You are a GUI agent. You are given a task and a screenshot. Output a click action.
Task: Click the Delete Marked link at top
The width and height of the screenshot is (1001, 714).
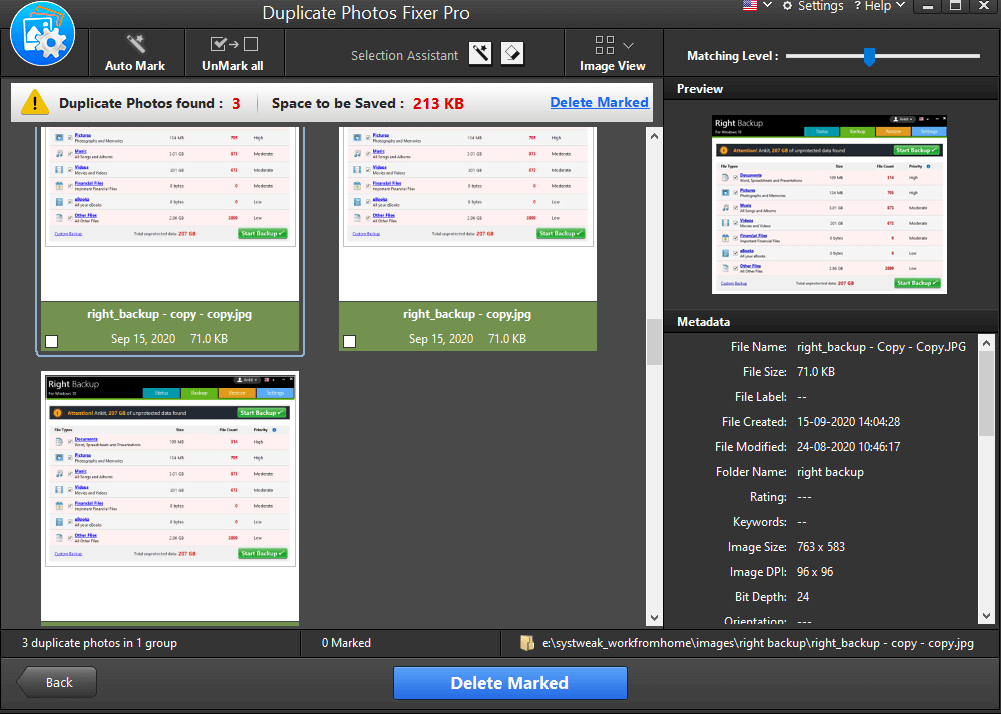pos(599,102)
